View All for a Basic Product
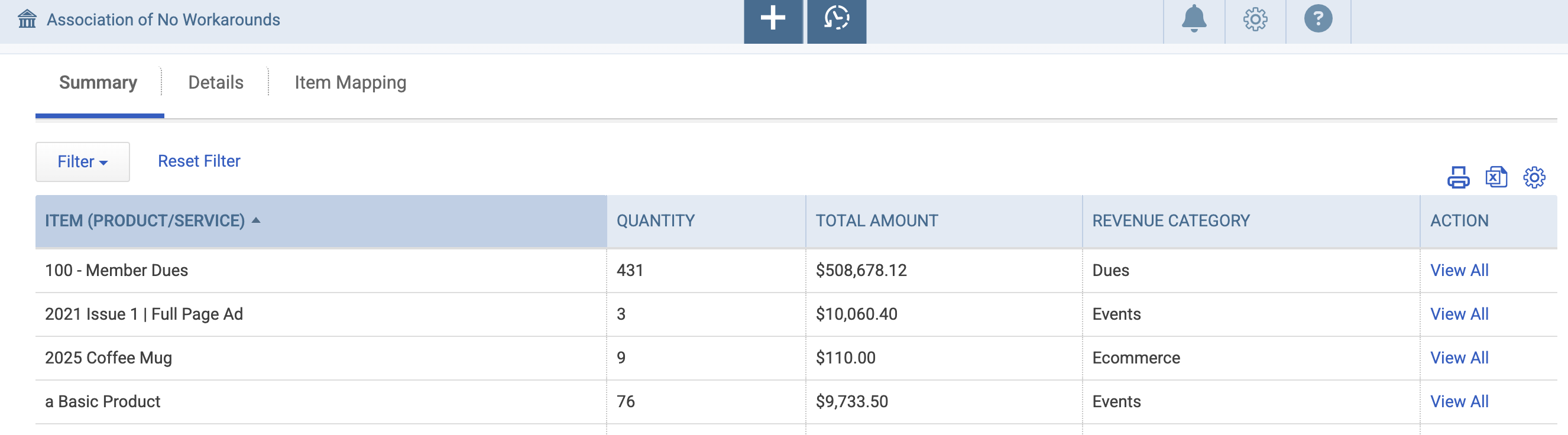This screenshot has height=435, width=1568. (1459, 401)
